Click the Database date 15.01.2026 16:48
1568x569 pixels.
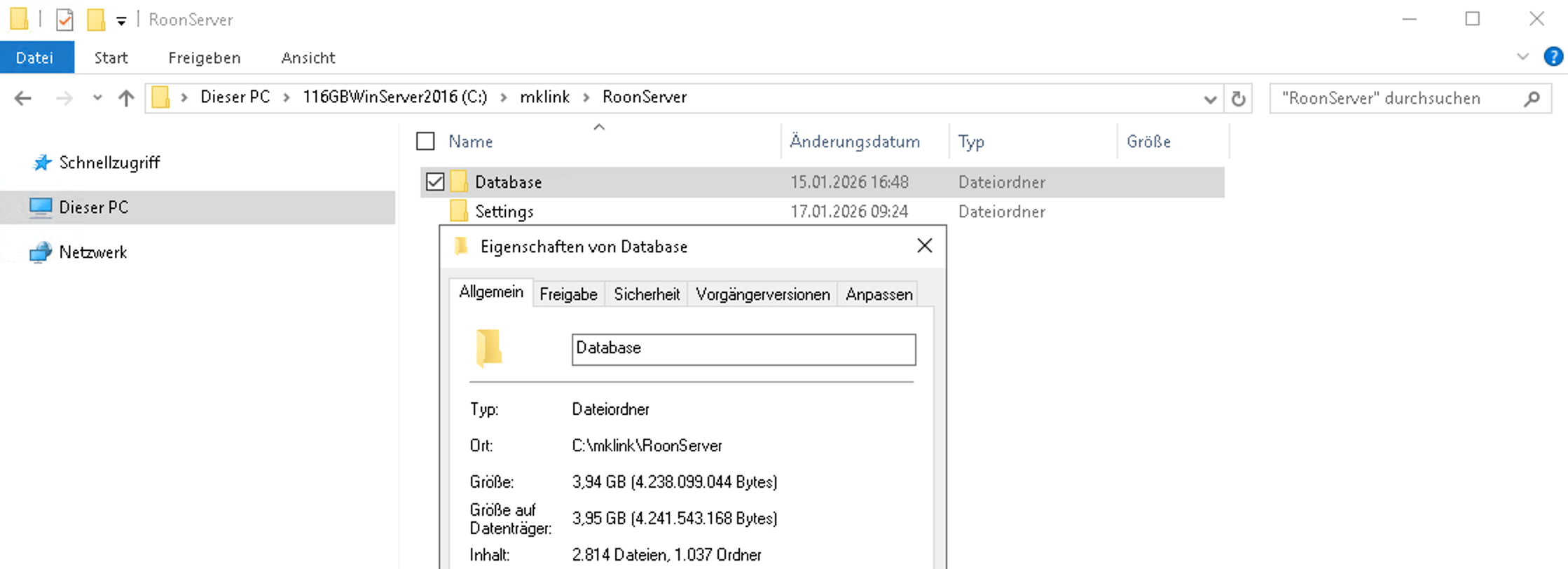849,182
